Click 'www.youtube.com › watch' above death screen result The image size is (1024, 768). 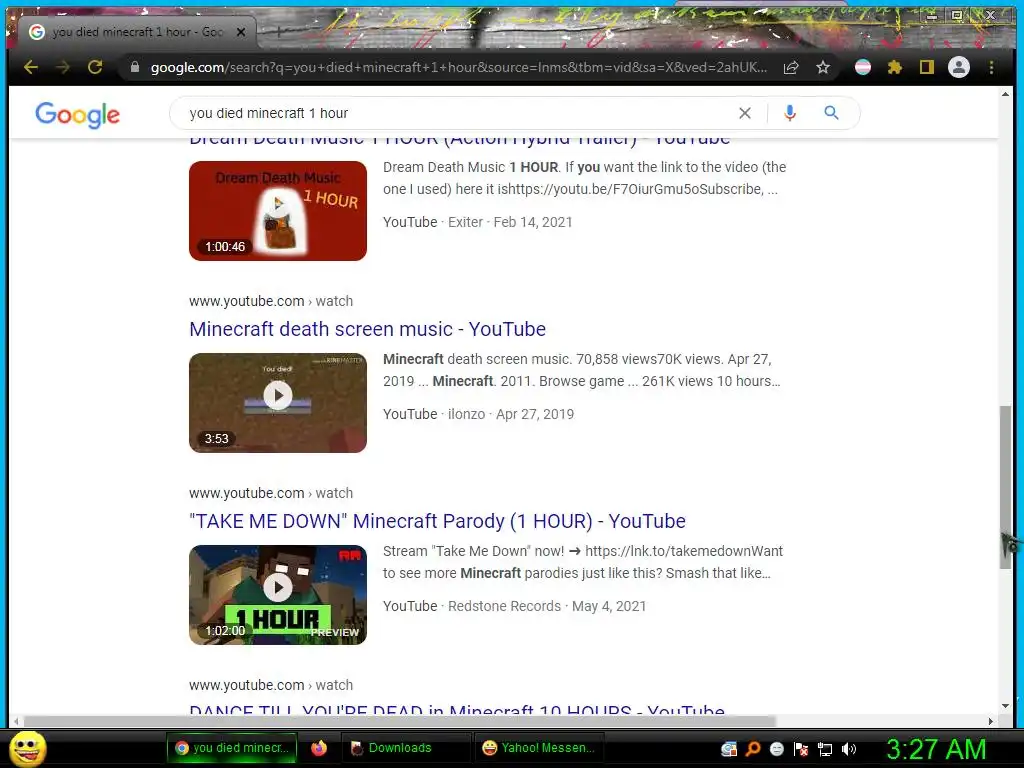(x=270, y=301)
